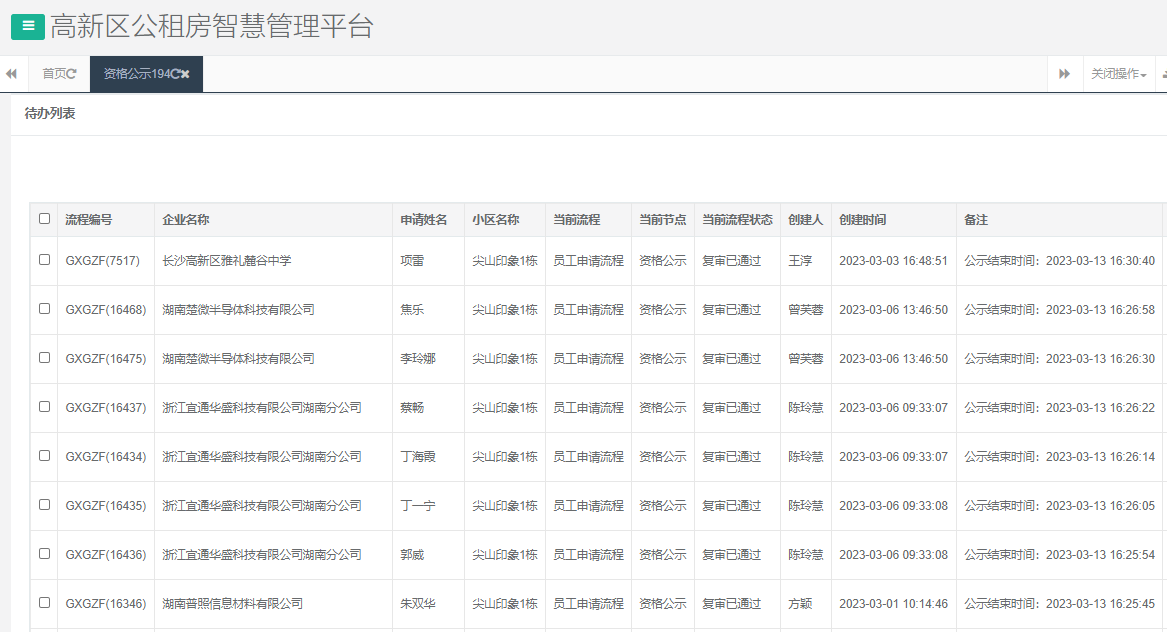The image size is (1167, 632).
Task: Check the checkbox beside 蔡畅's record
Action: click(43, 407)
